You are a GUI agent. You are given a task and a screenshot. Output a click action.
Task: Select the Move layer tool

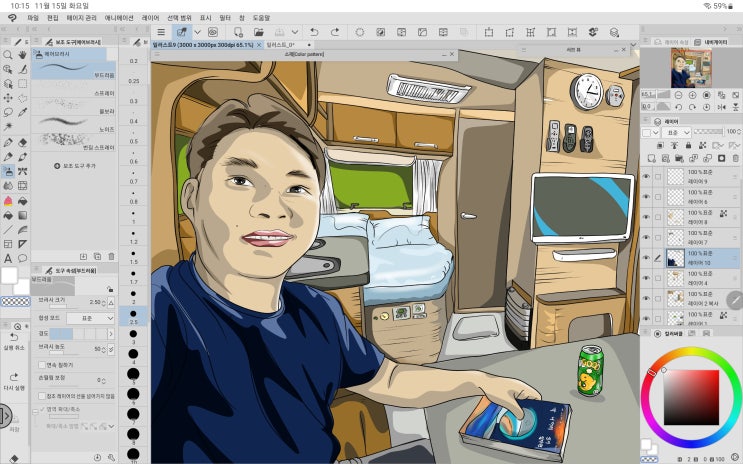(x=8, y=98)
